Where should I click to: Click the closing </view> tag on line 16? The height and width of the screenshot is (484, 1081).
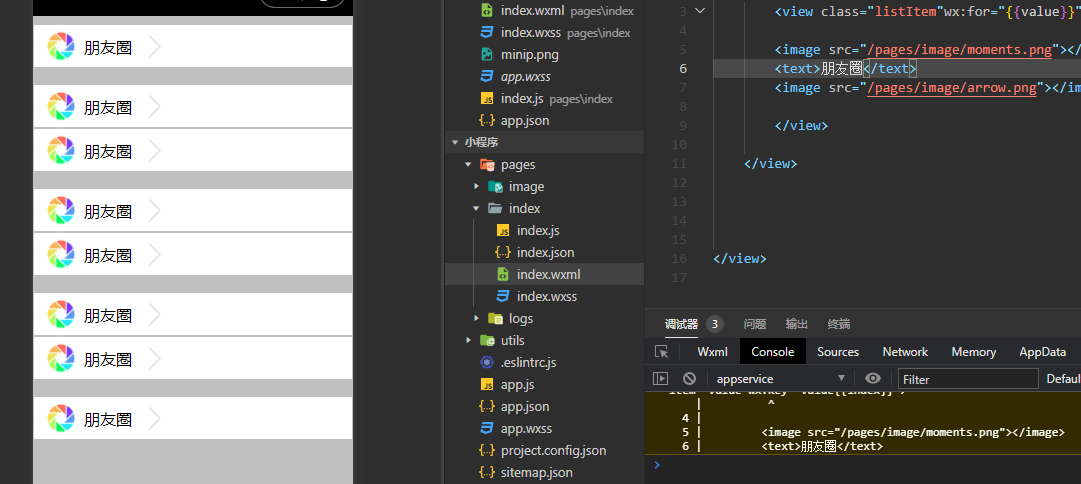pyautogui.click(x=740, y=259)
